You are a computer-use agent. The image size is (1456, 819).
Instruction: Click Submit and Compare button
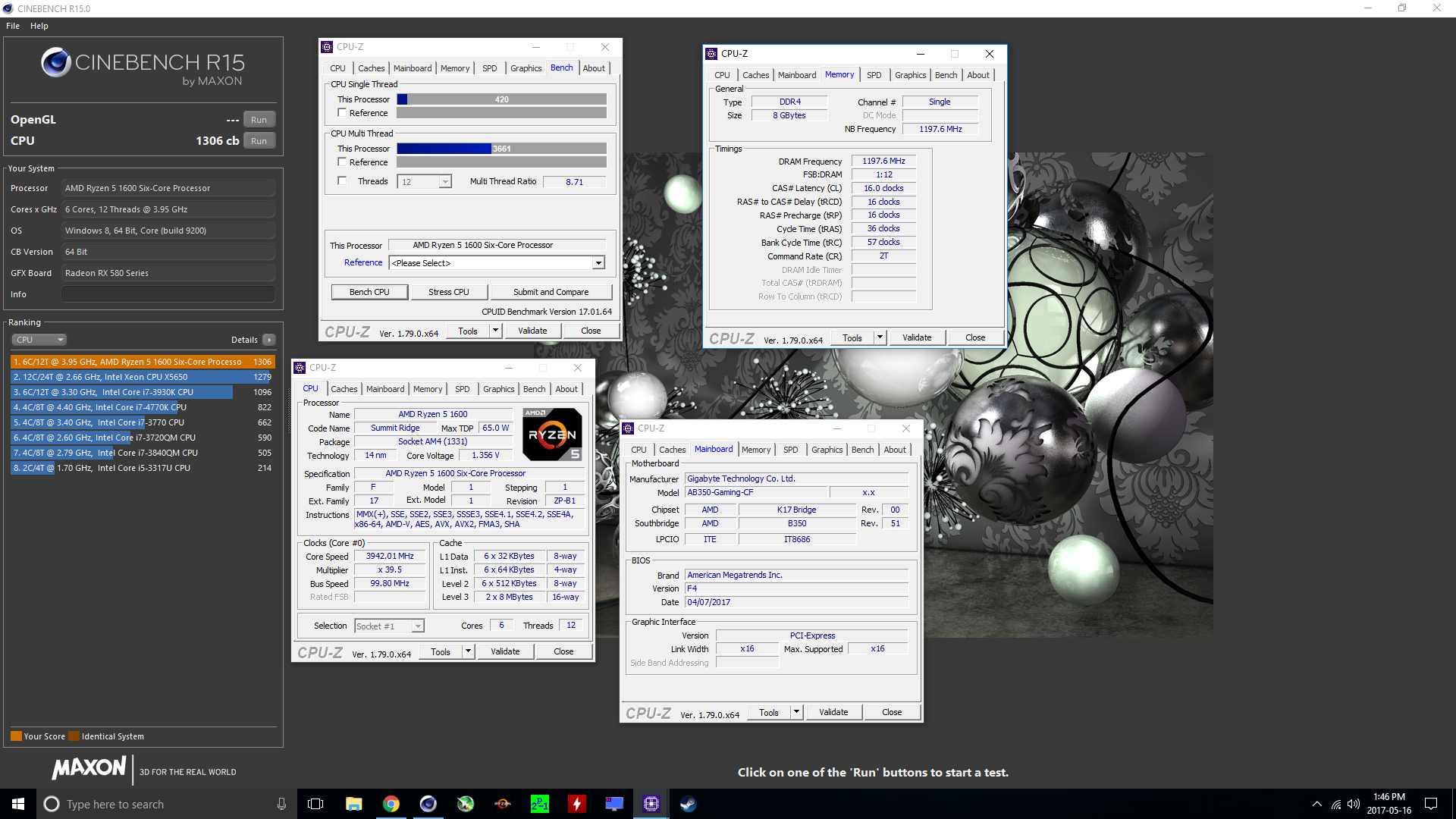pos(551,292)
